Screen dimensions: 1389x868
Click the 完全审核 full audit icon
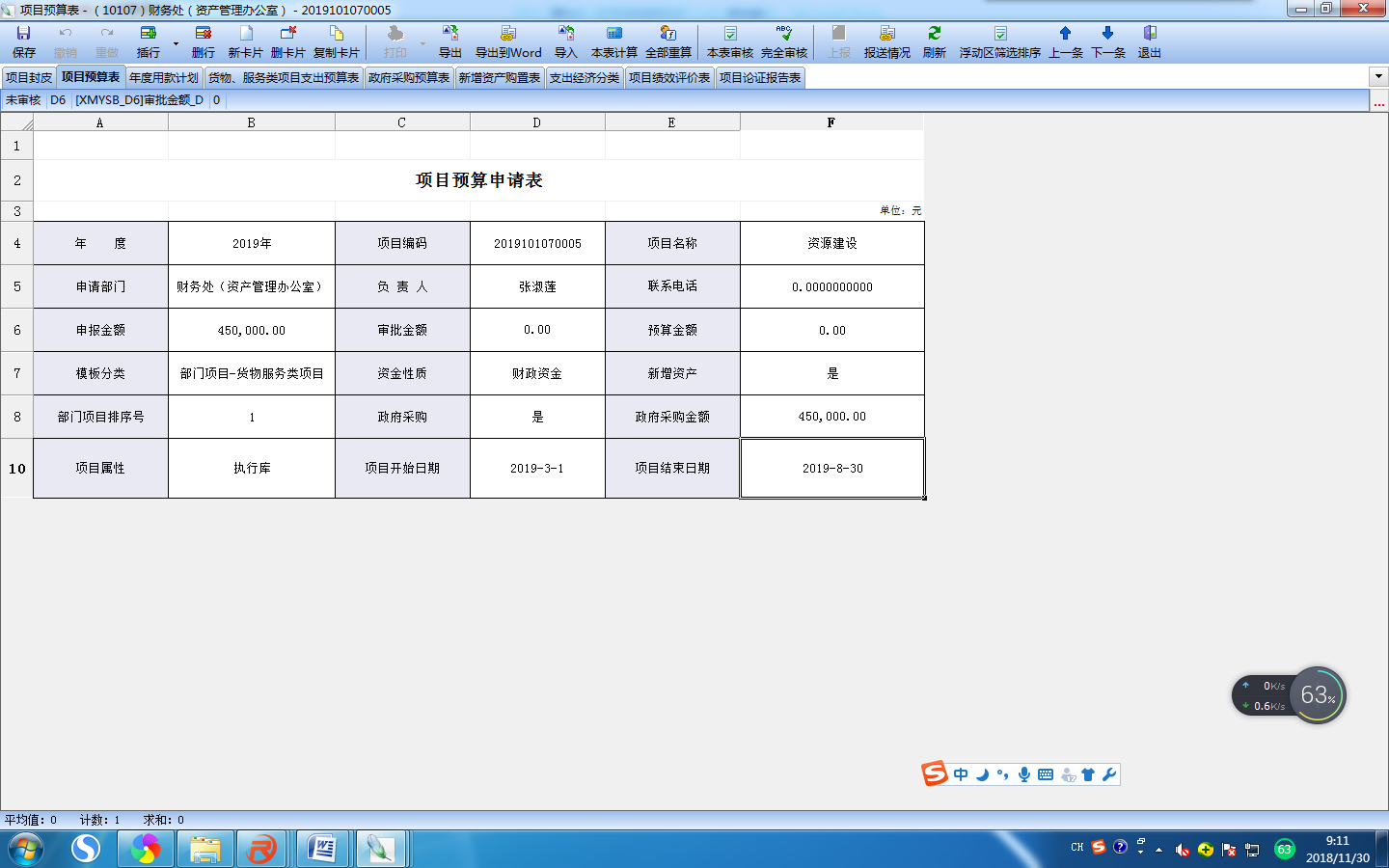coord(783,41)
